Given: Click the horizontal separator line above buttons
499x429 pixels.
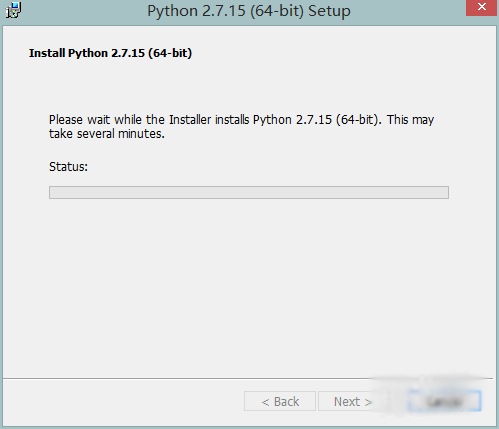Looking at the screenshot, I should click(248, 378).
